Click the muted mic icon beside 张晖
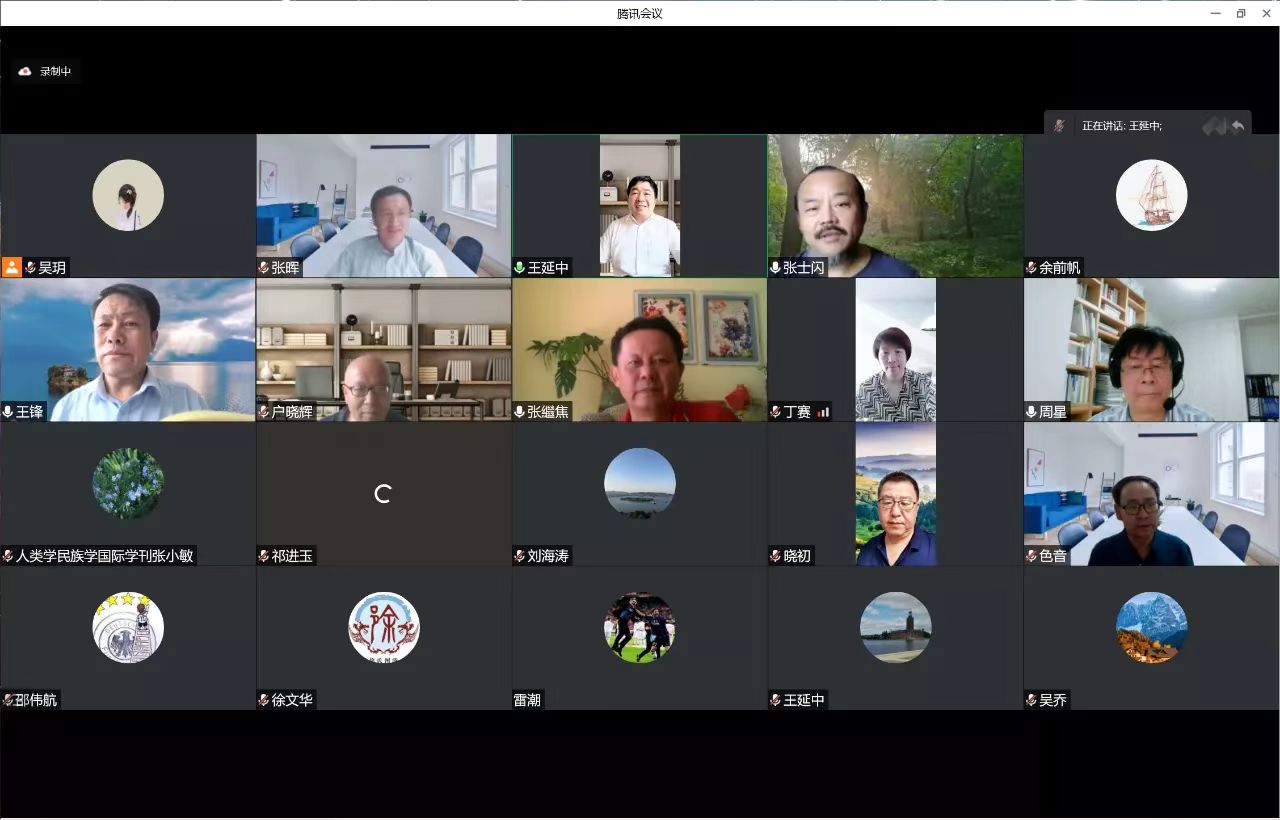 pos(264,268)
